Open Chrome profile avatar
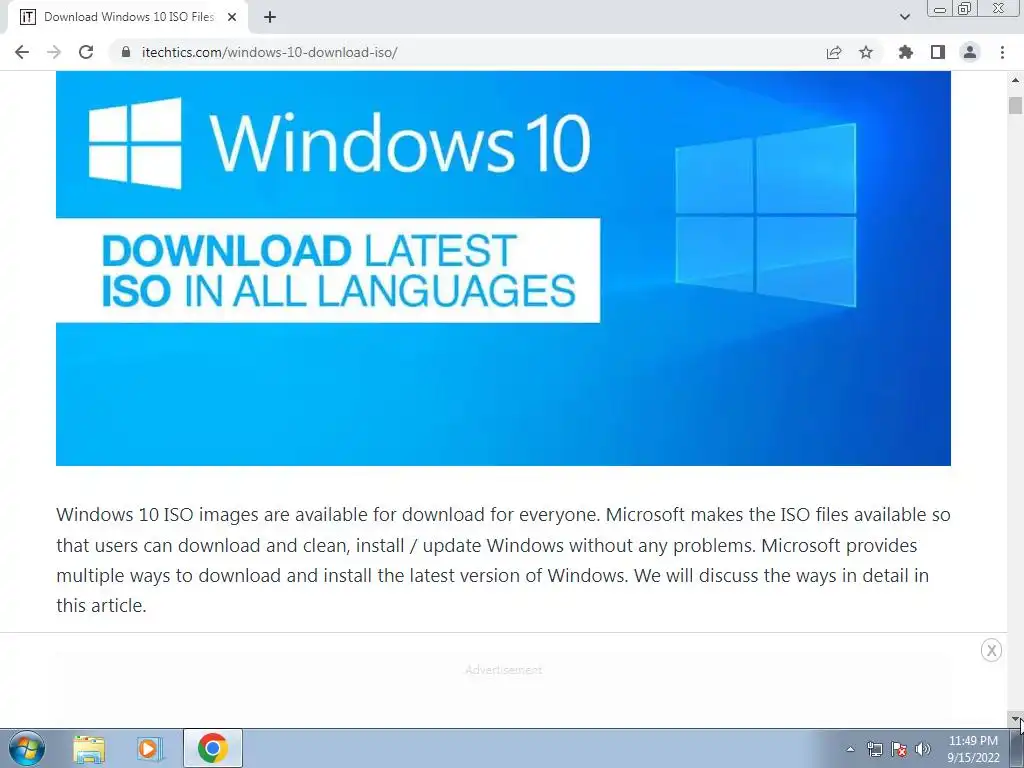 point(970,52)
